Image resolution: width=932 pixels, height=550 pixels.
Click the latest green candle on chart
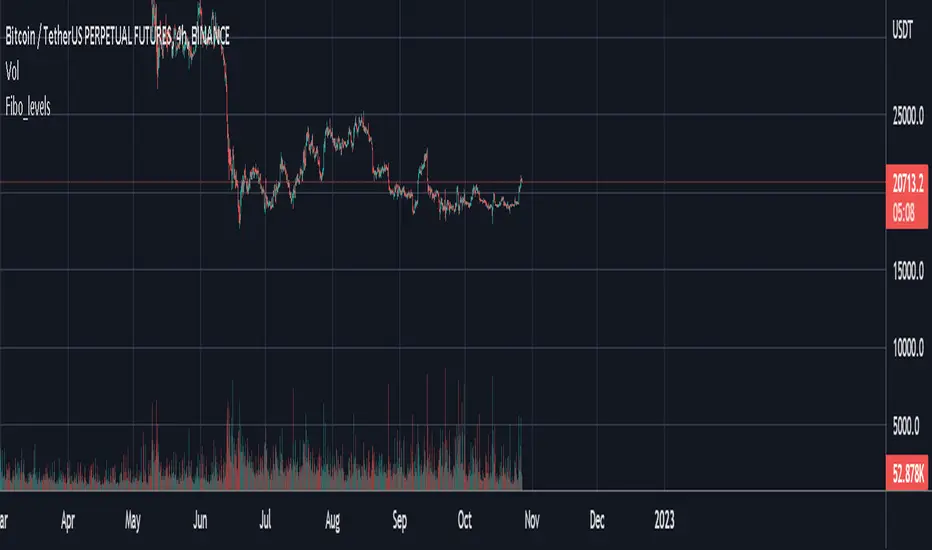pos(521,185)
